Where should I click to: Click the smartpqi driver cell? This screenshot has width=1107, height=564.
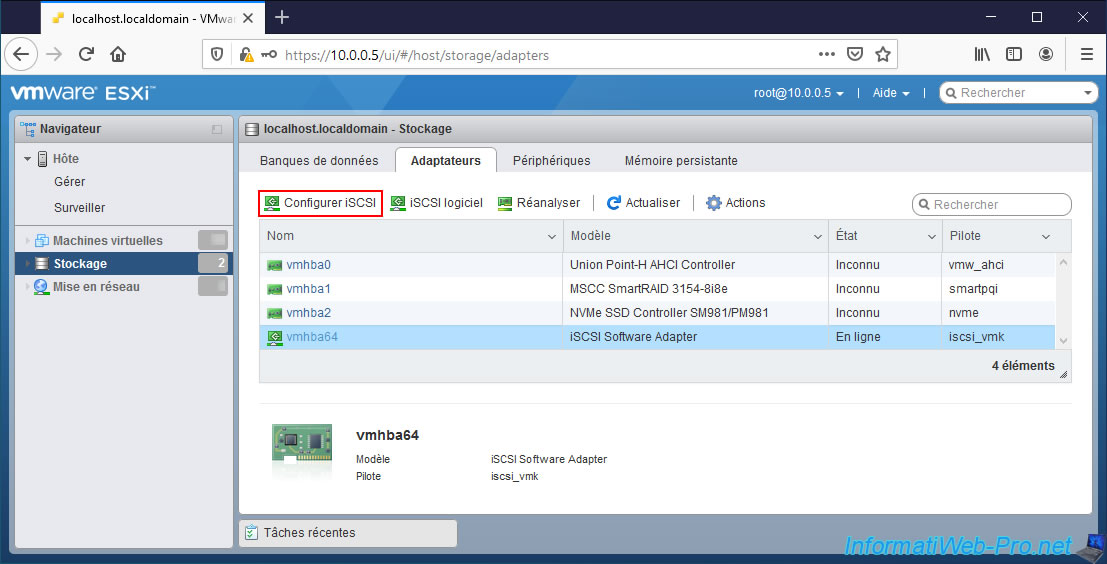tap(998, 289)
